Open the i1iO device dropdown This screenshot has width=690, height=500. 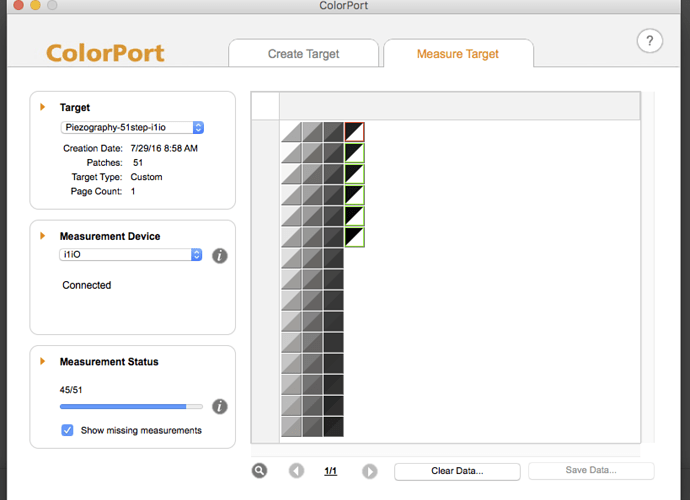click(133, 255)
